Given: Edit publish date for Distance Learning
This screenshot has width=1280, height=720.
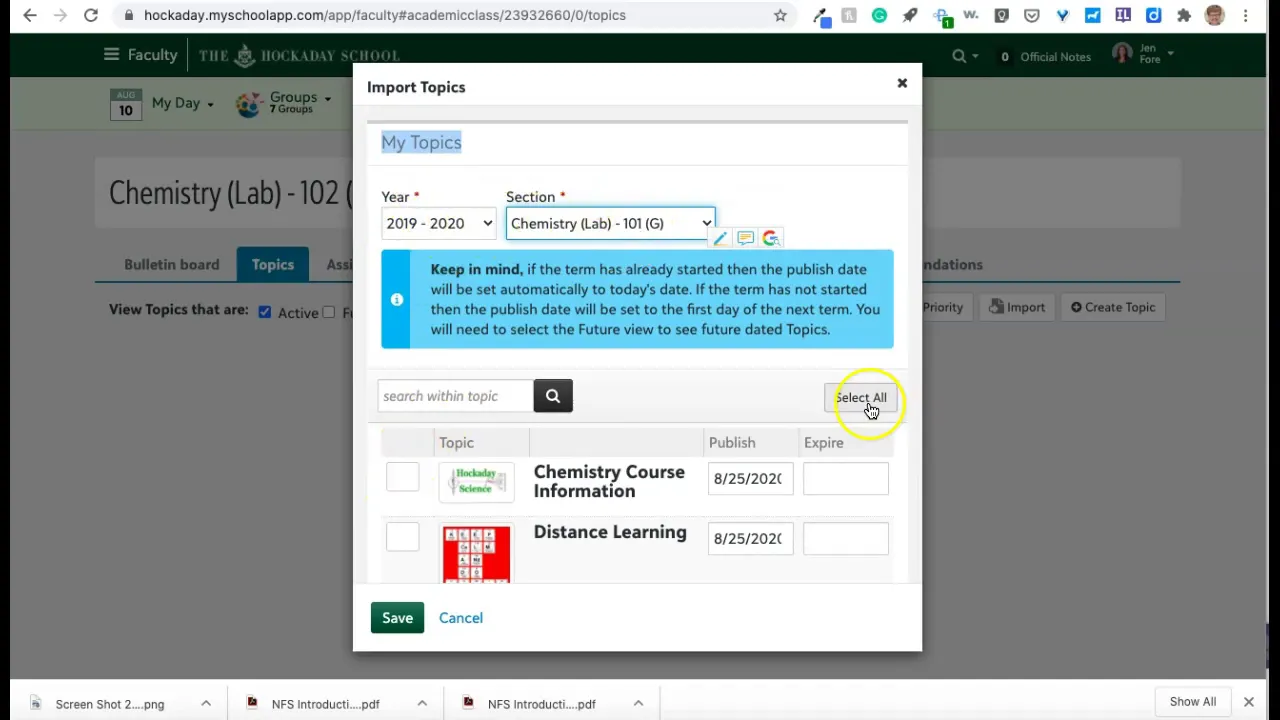Looking at the screenshot, I should 750,538.
